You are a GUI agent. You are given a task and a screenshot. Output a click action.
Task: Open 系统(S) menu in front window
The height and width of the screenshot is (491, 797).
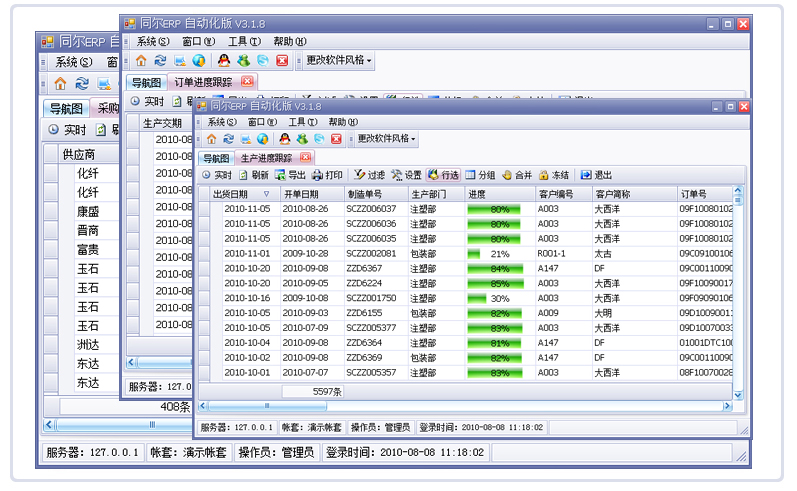222,122
